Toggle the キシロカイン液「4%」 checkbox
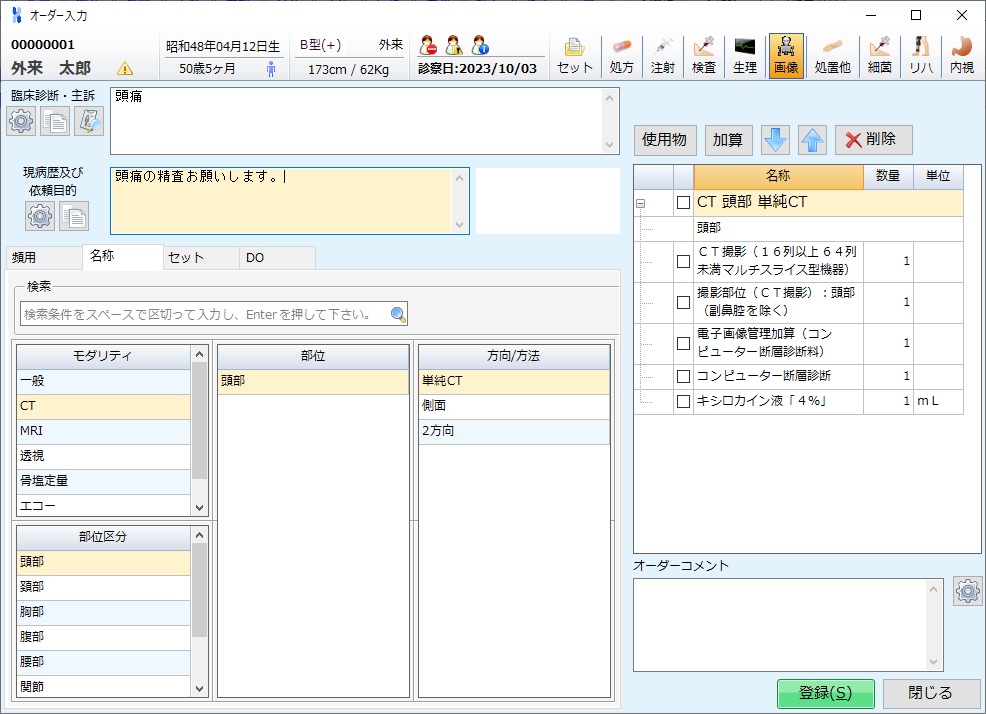The width and height of the screenshot is (986, 714). tap(683, 401)
